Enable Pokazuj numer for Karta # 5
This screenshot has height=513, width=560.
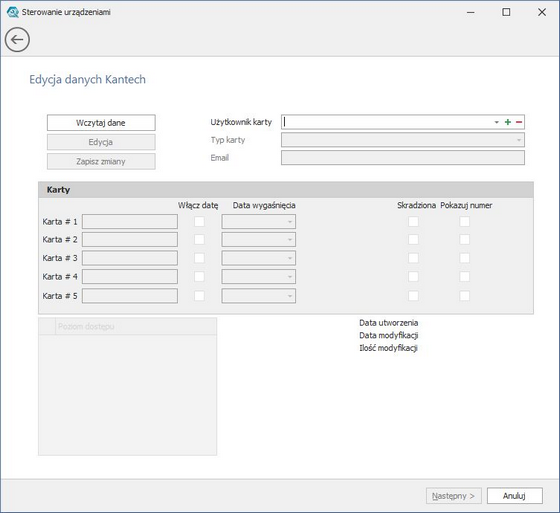(465, 296)
